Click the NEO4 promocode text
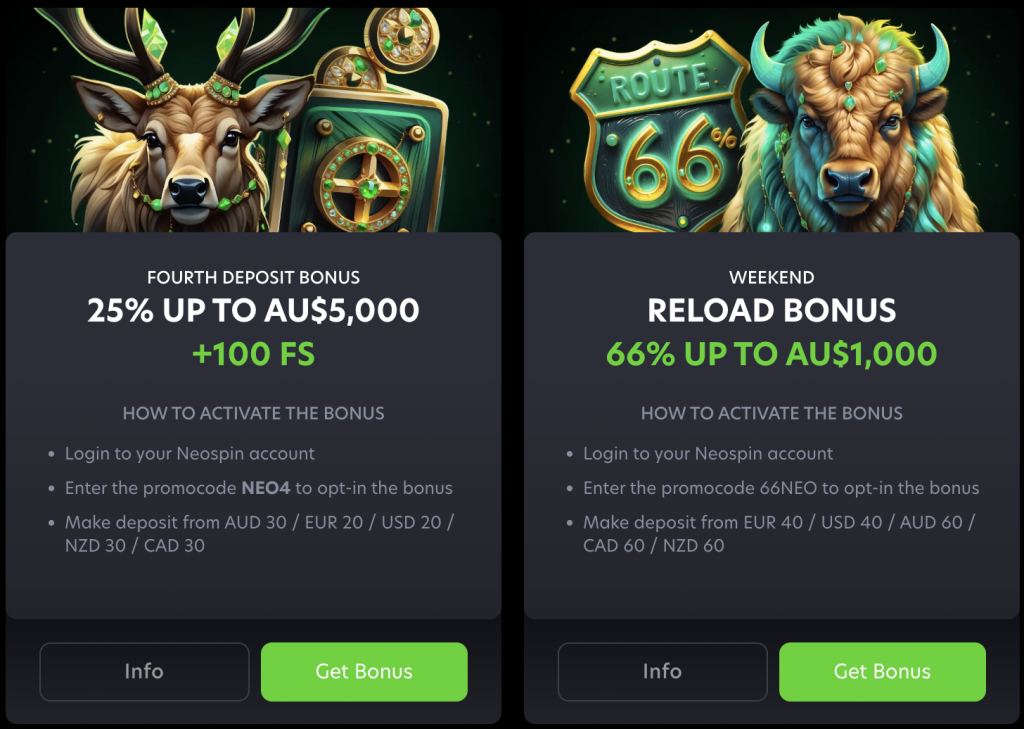The height and width of the screenshot is (729, 1024). click(x=265, y=488)
